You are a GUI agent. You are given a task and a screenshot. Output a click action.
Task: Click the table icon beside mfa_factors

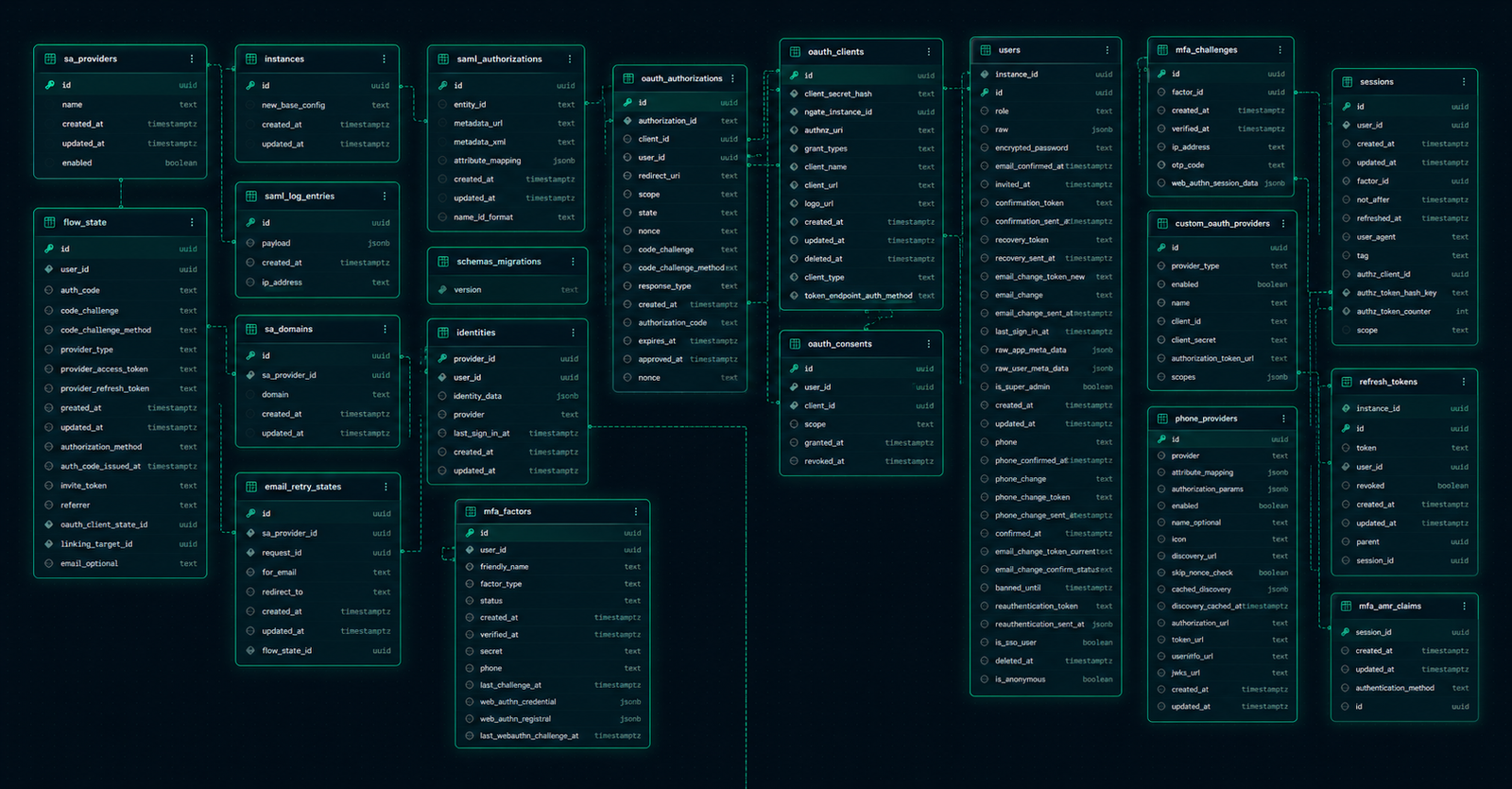point(471,511)
